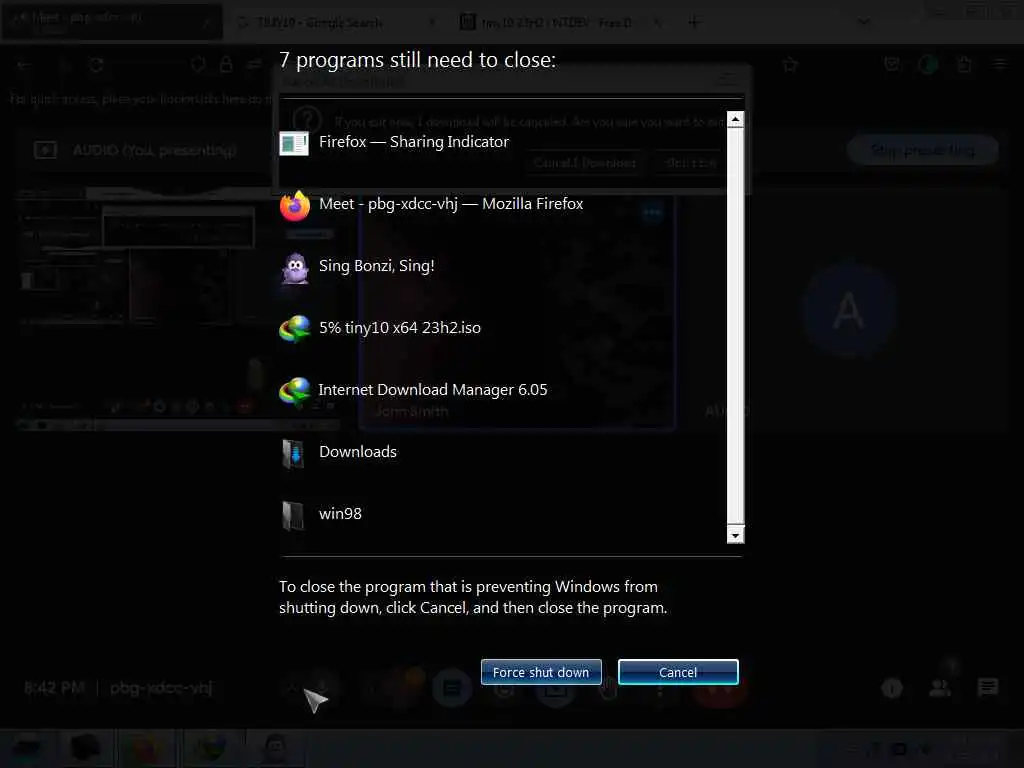Select the Mozilla Firefox icon for Meet

tap(295, 205)
